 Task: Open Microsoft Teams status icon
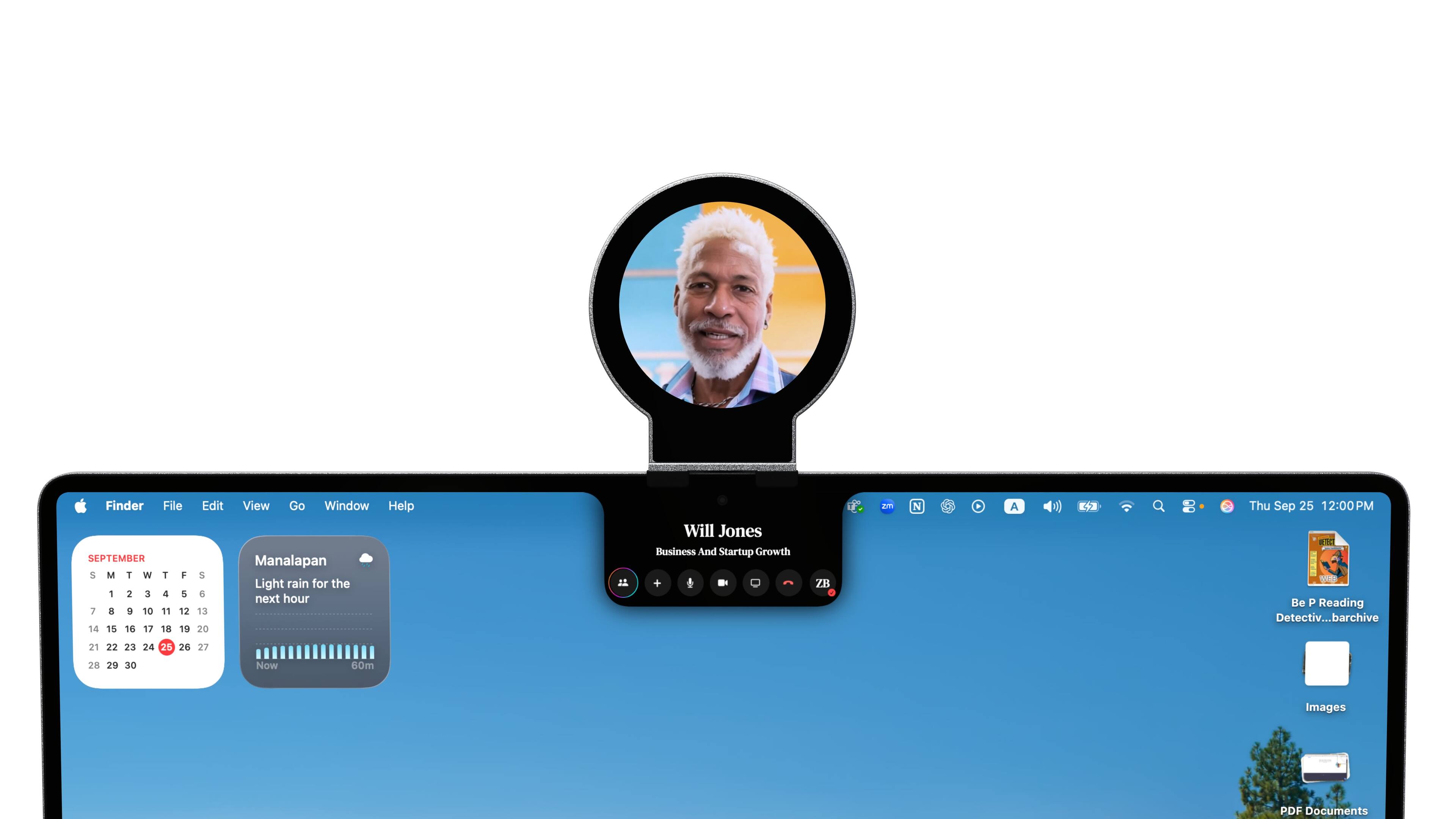[855, 506]
